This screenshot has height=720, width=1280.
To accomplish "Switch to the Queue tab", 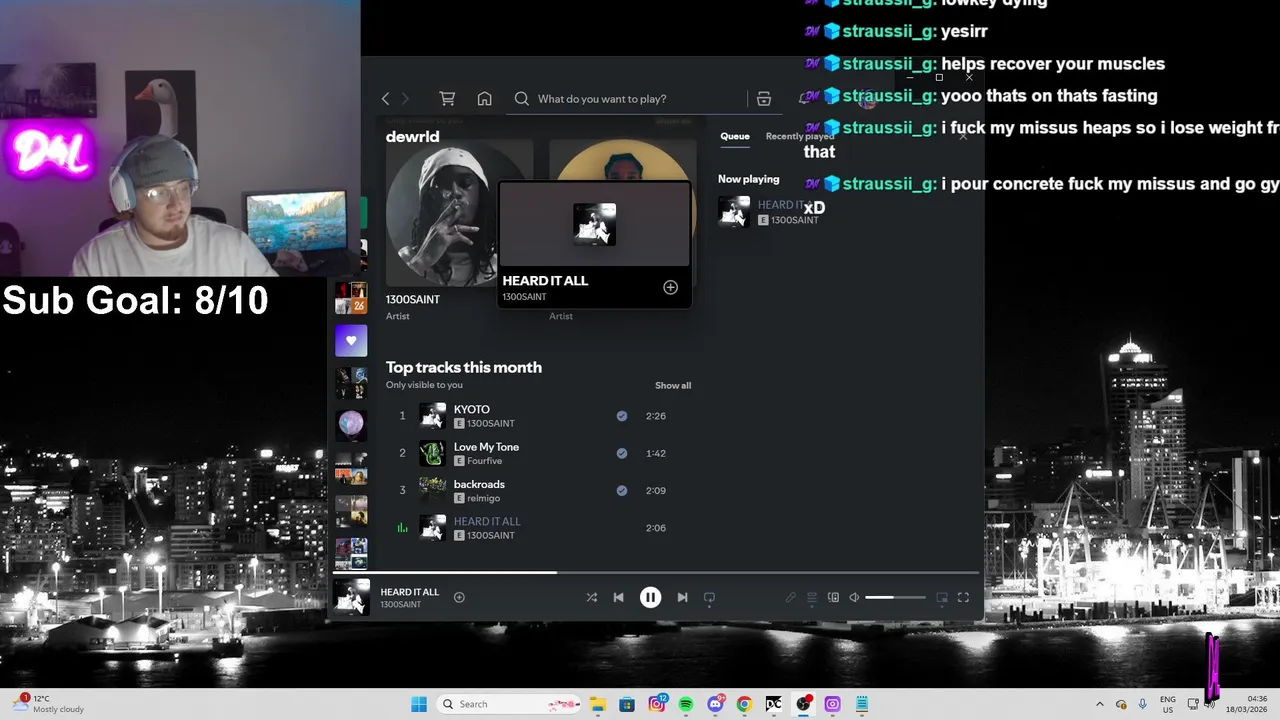I will [735, 136].
